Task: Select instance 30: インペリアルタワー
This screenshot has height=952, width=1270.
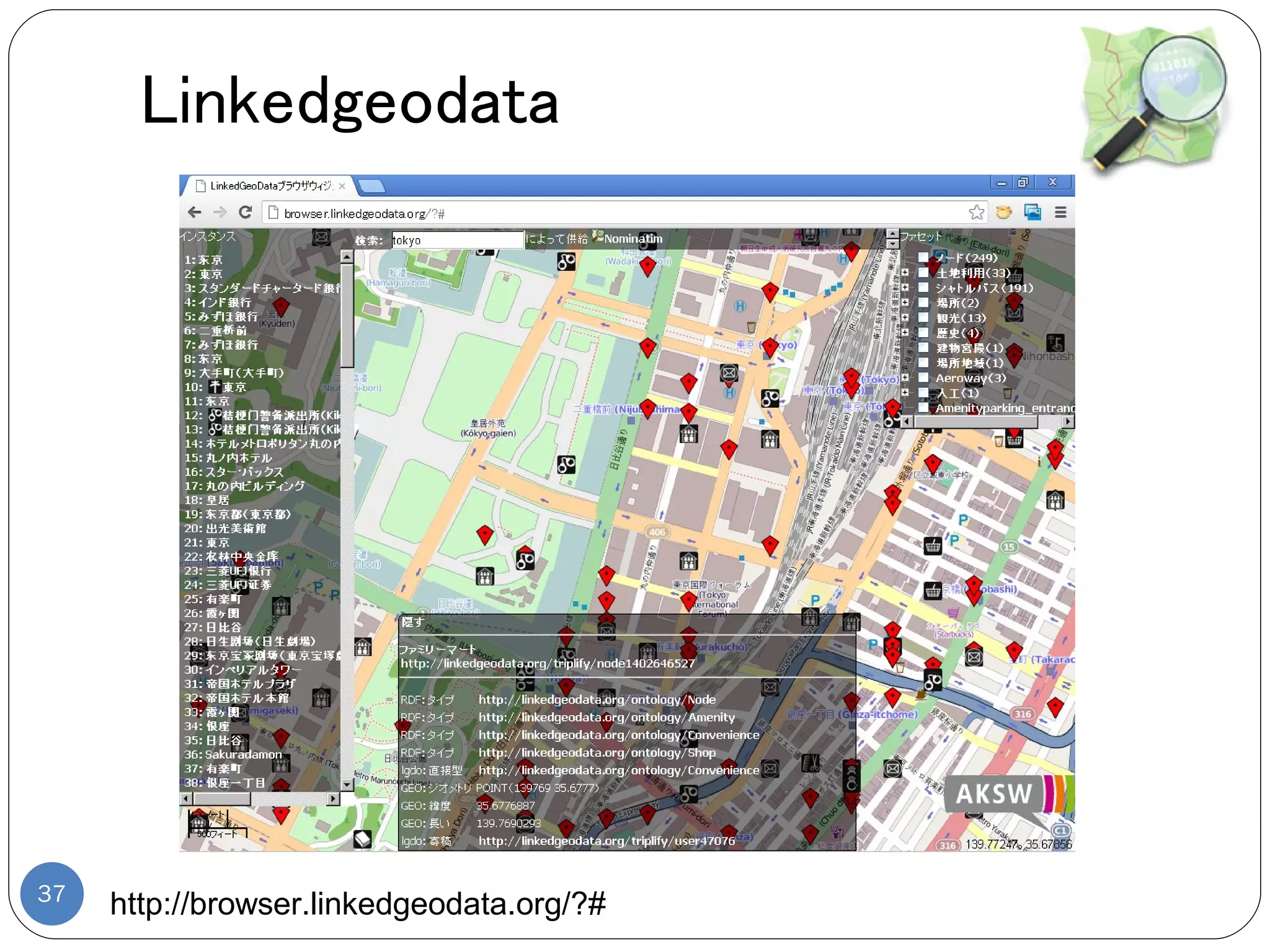Action: pyautogui.click(x=242, y=670)
